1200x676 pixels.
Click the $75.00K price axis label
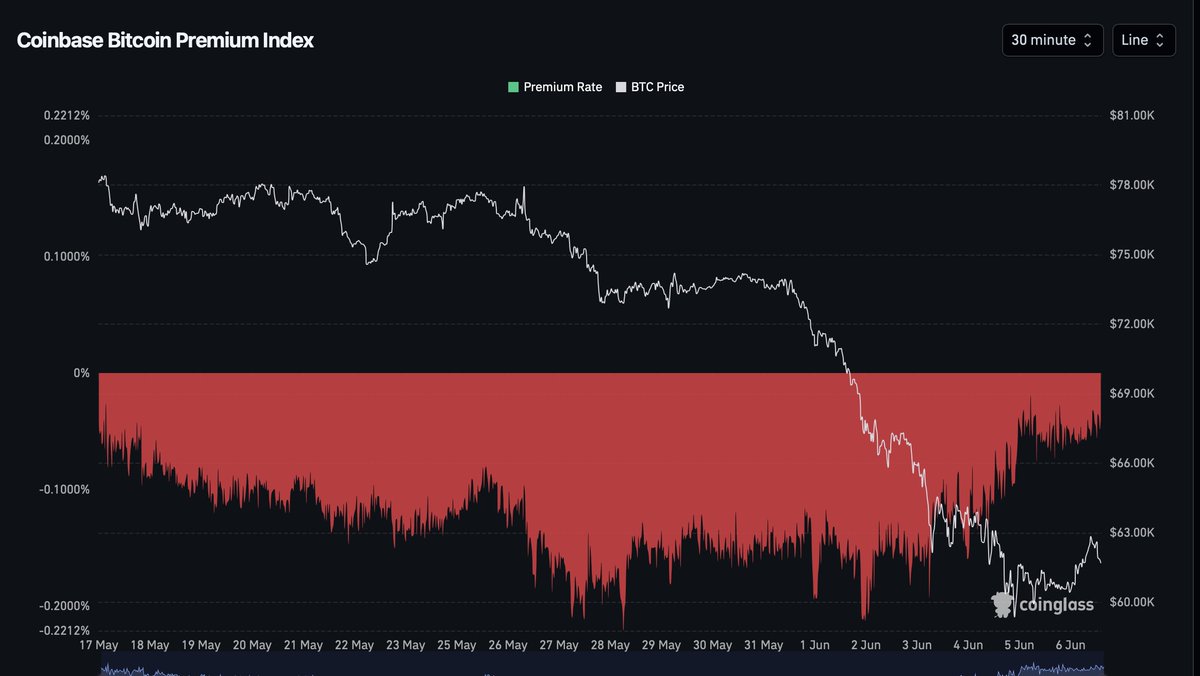[1132, 255]
